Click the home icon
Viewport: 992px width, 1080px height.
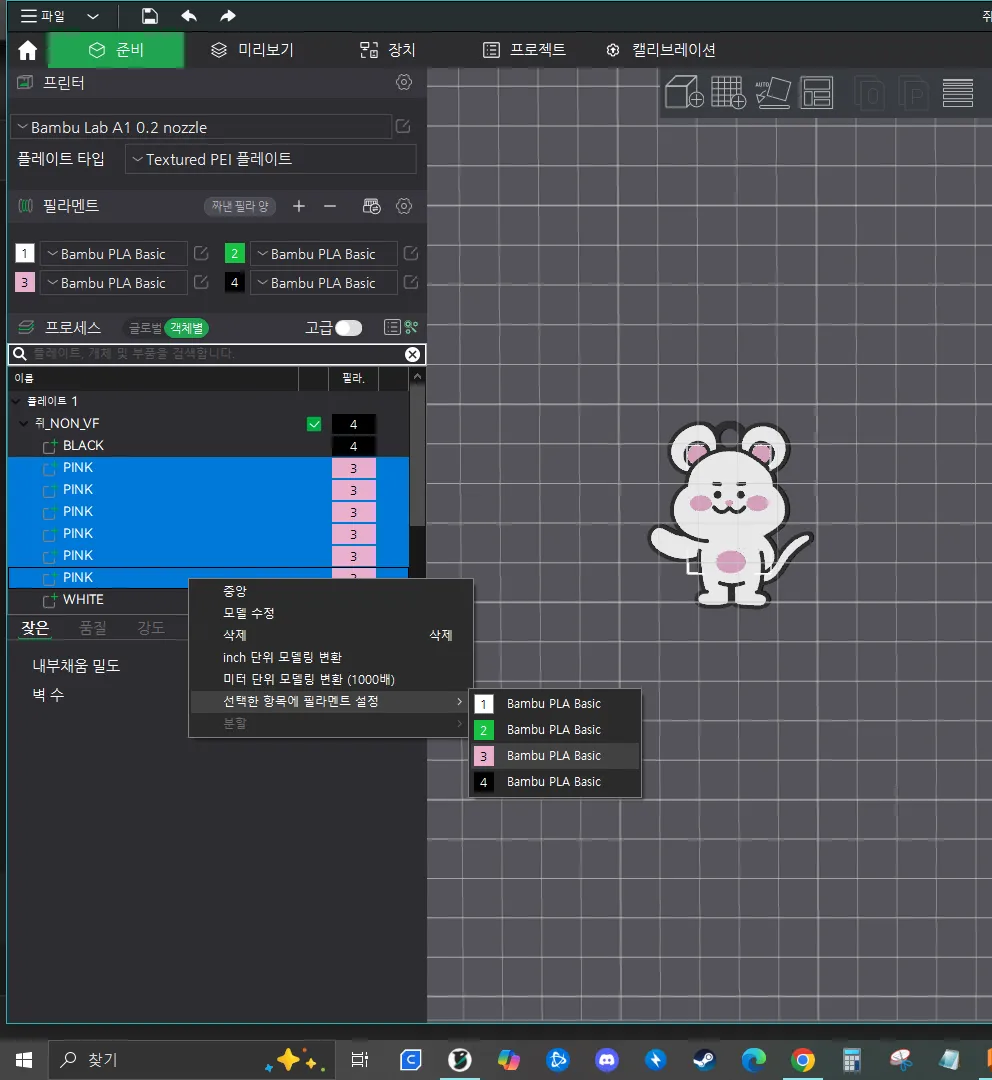(28, 50)
